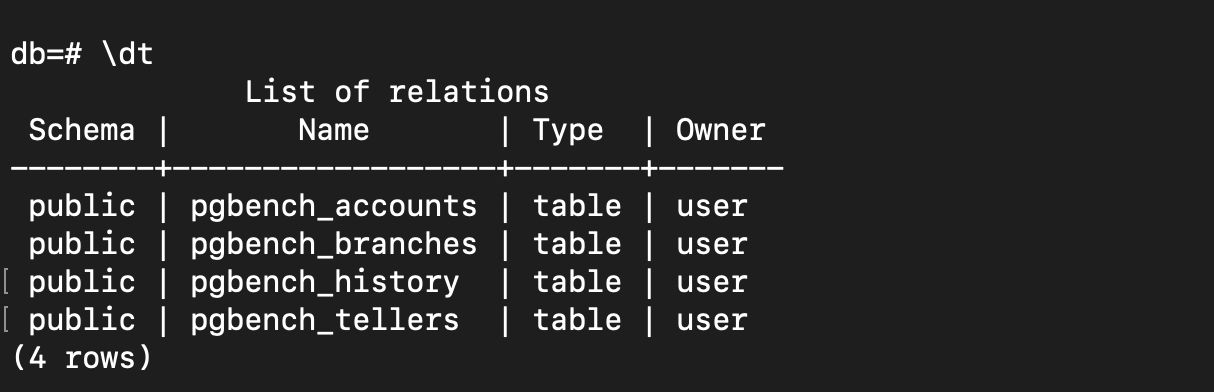
Task: Click the Schema column header
Action: click(82, 130)
